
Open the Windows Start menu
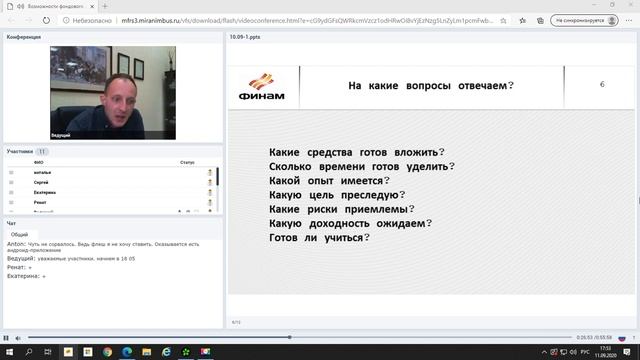pyautogui.click(x=9, y=352)
